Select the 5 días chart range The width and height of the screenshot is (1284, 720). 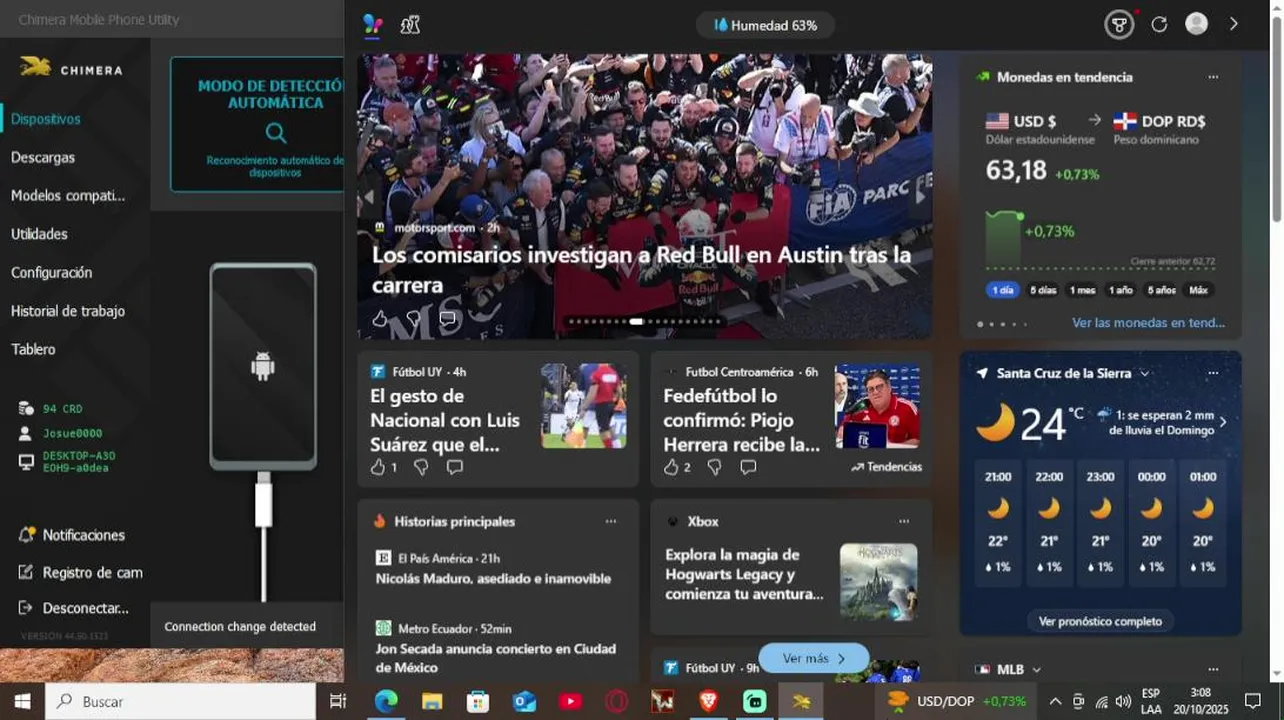click(x=1043, y=290)
